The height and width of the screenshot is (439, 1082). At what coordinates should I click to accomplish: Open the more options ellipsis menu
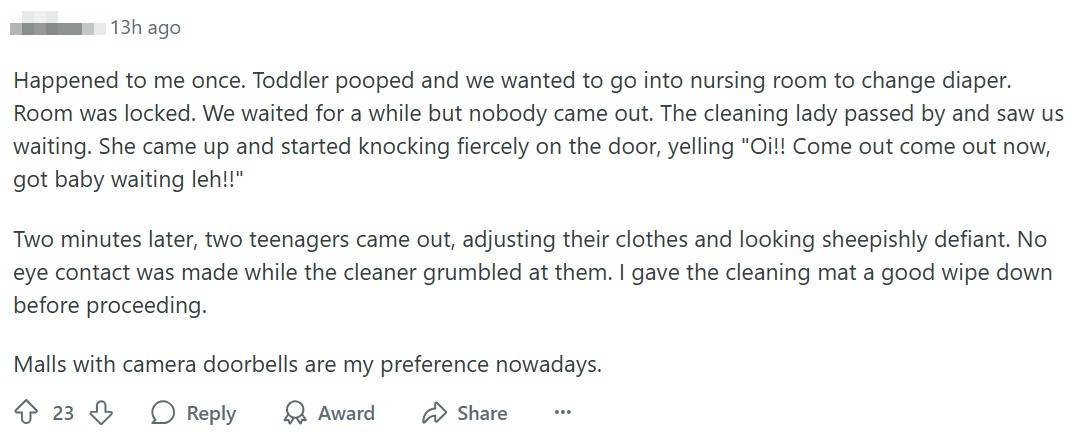tap(562, 412)
